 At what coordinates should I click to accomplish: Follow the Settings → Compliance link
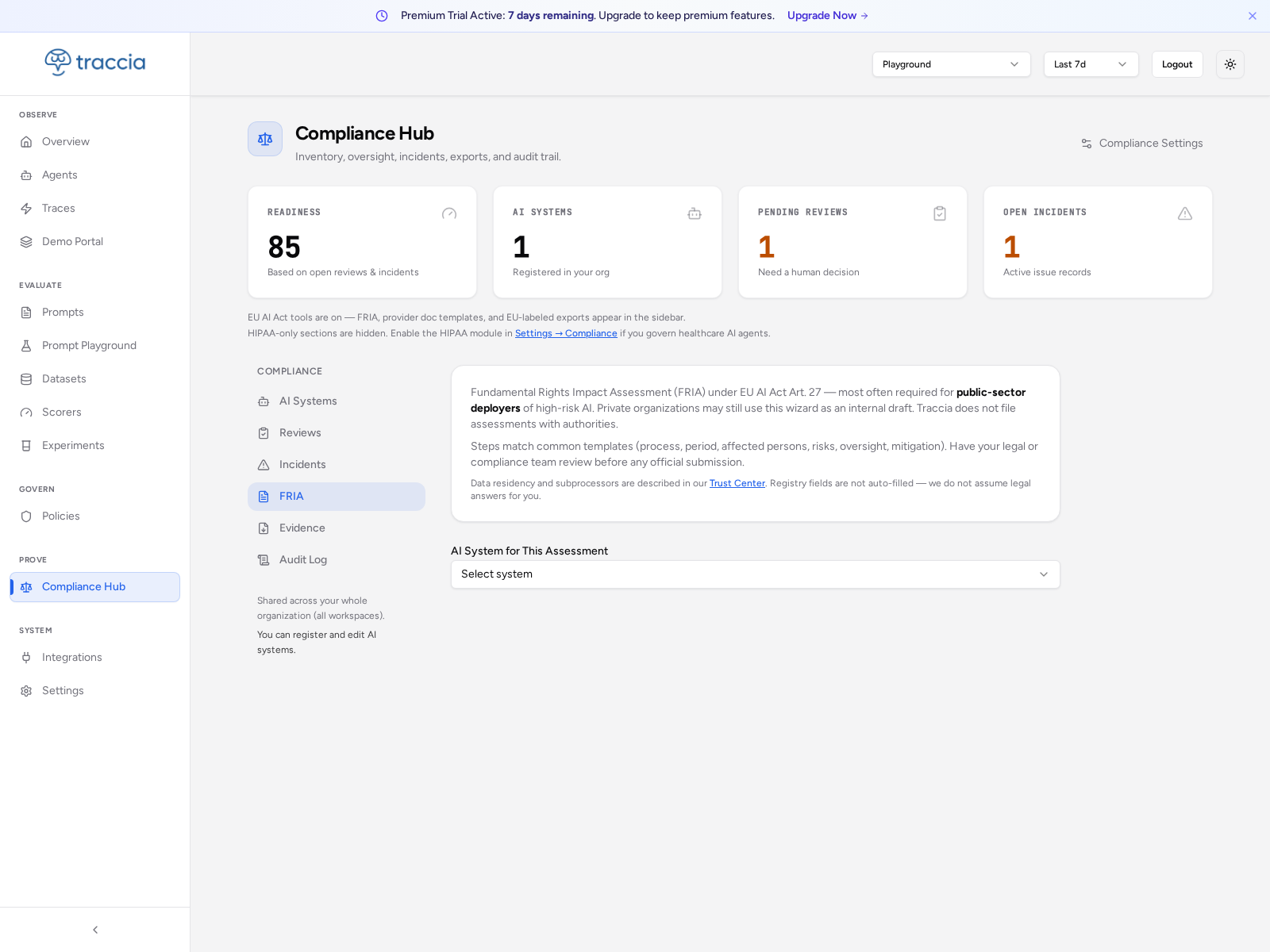pyautogui.click(x=566, y=333)
